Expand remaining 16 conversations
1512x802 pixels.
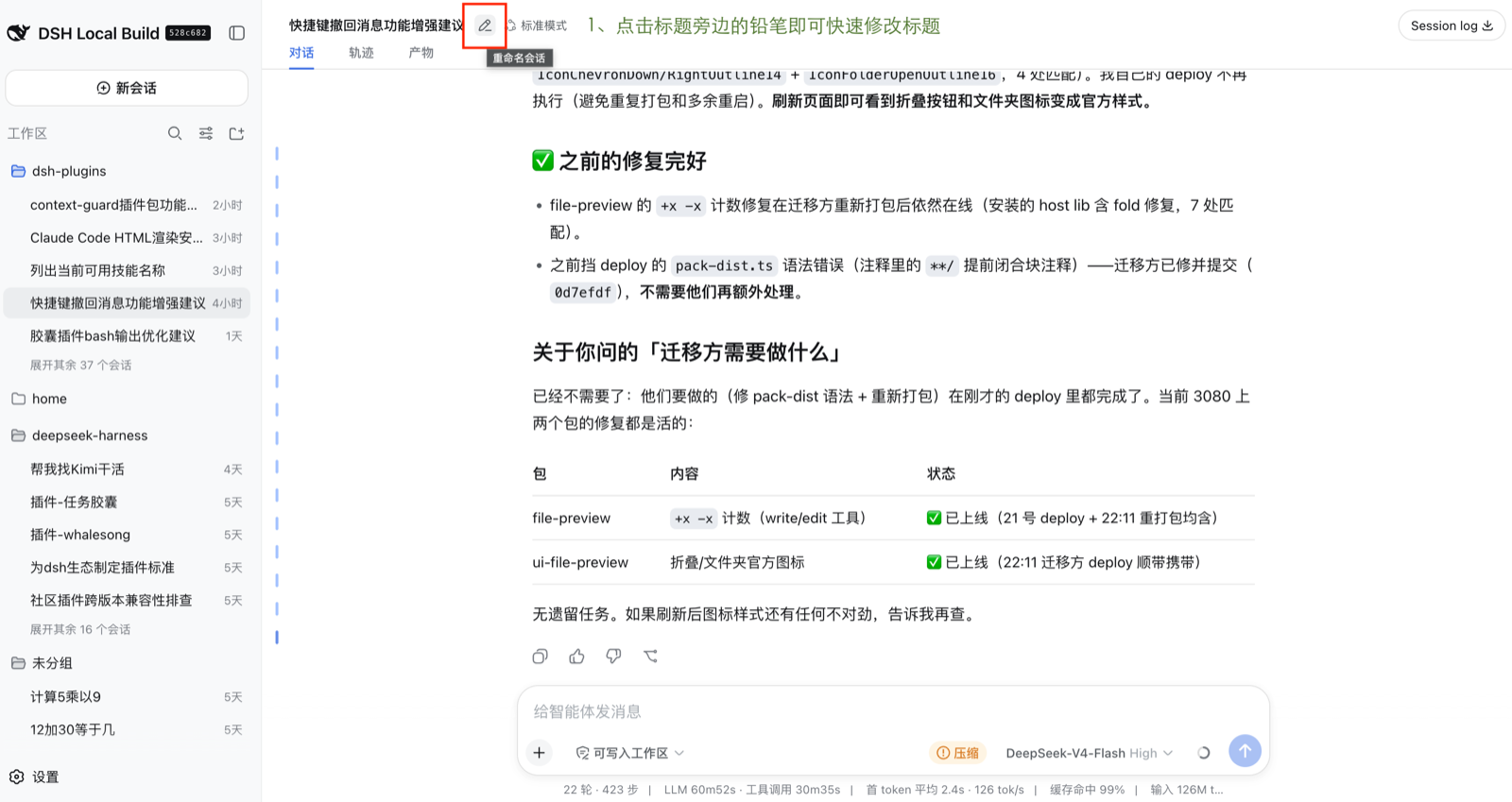[x=80, y=629]
